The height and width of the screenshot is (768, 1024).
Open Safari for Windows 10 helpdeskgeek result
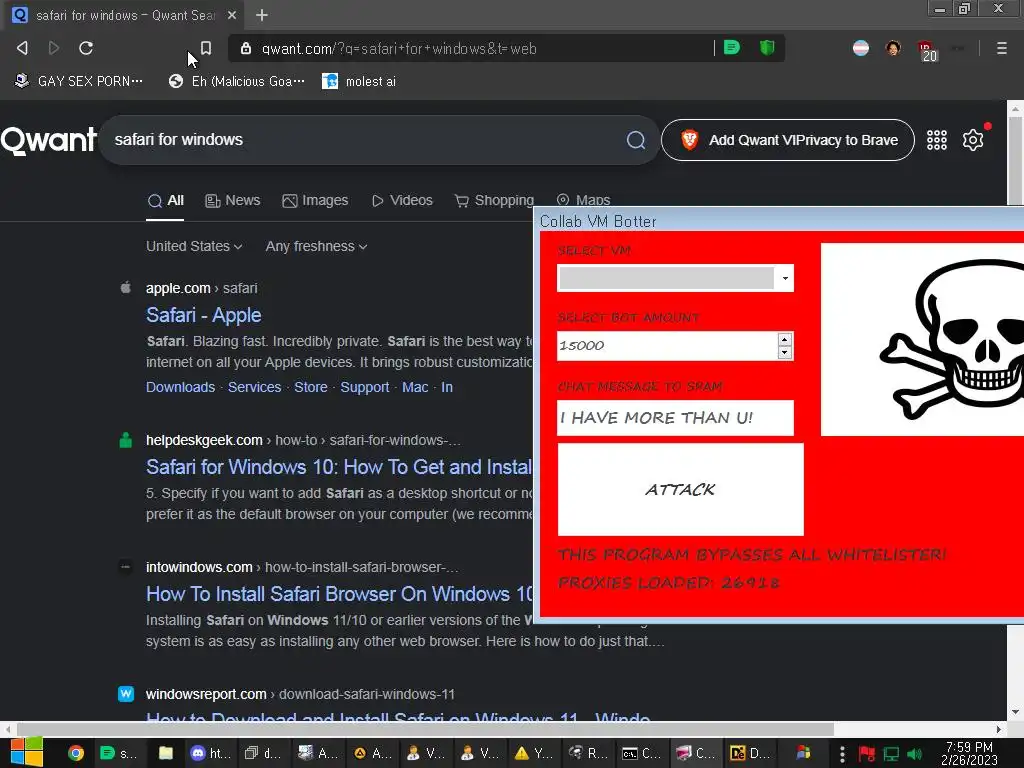[x=339, y=467]
